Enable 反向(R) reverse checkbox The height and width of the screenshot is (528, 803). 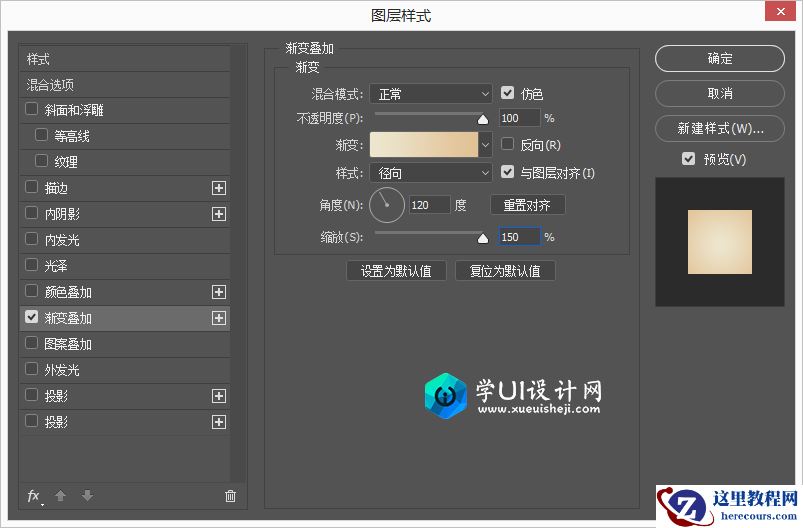508,144
